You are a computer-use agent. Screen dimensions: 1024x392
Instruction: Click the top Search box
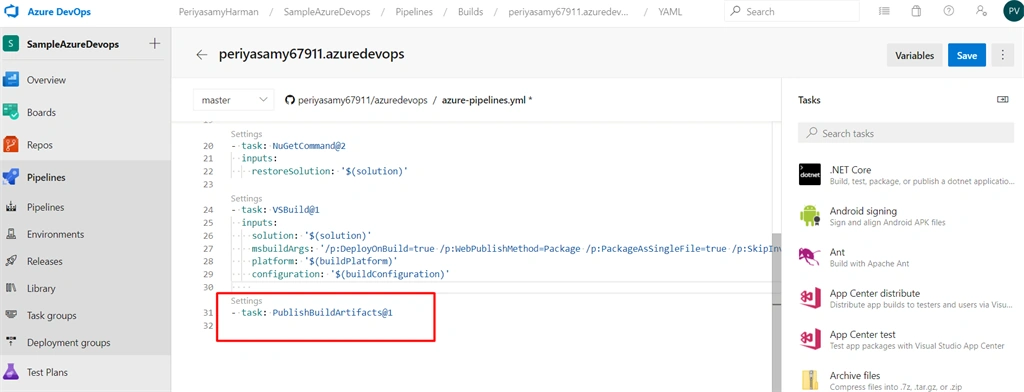click(x=792, y=11)
